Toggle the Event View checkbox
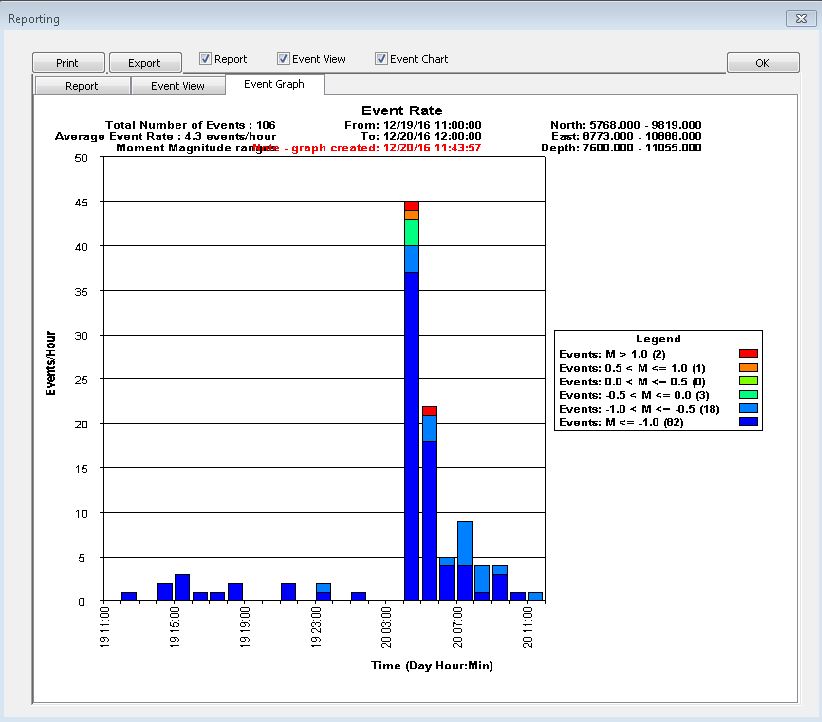822x722 pixels. point(284,59)
